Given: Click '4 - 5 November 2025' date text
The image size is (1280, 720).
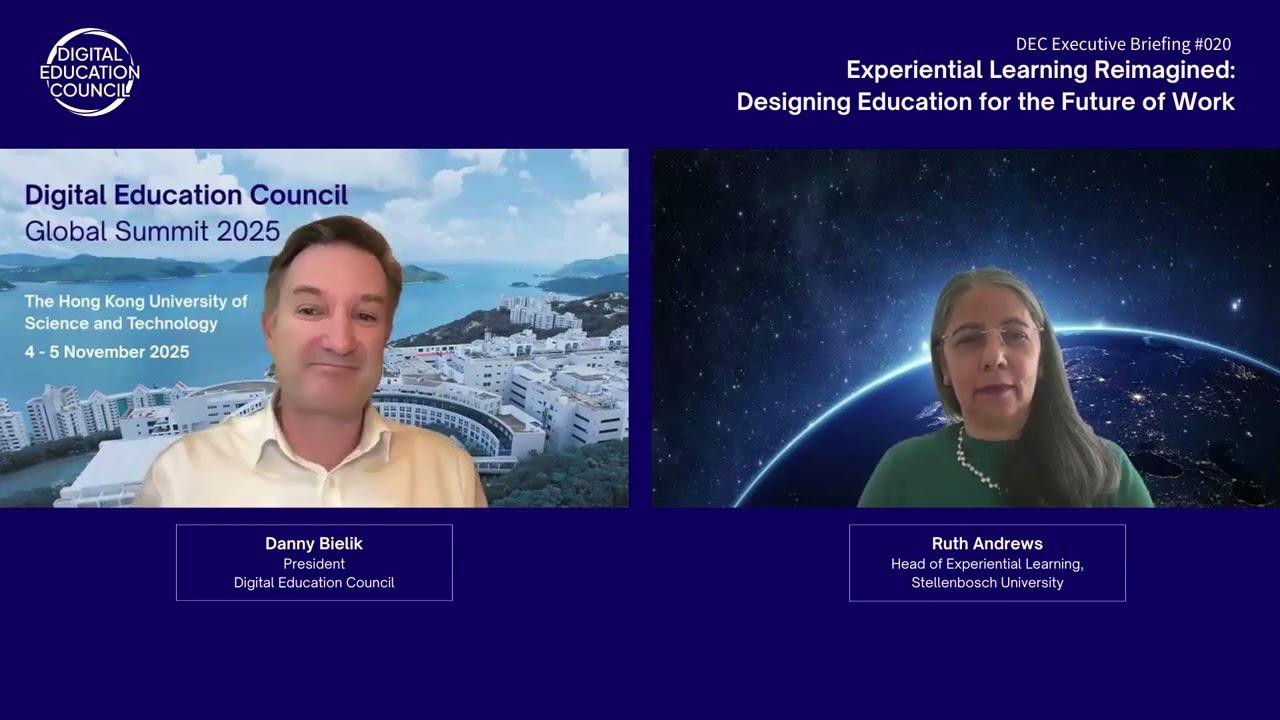Looking at the screenshot, I should click(107, 352).
